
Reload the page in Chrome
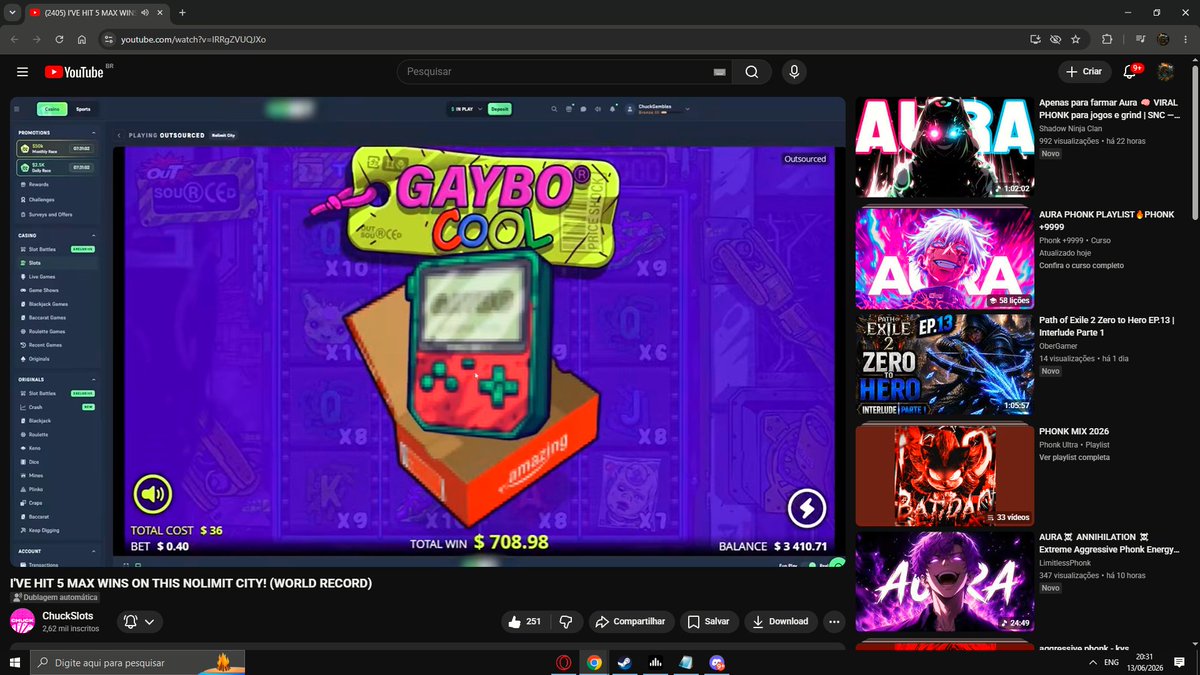59,40
